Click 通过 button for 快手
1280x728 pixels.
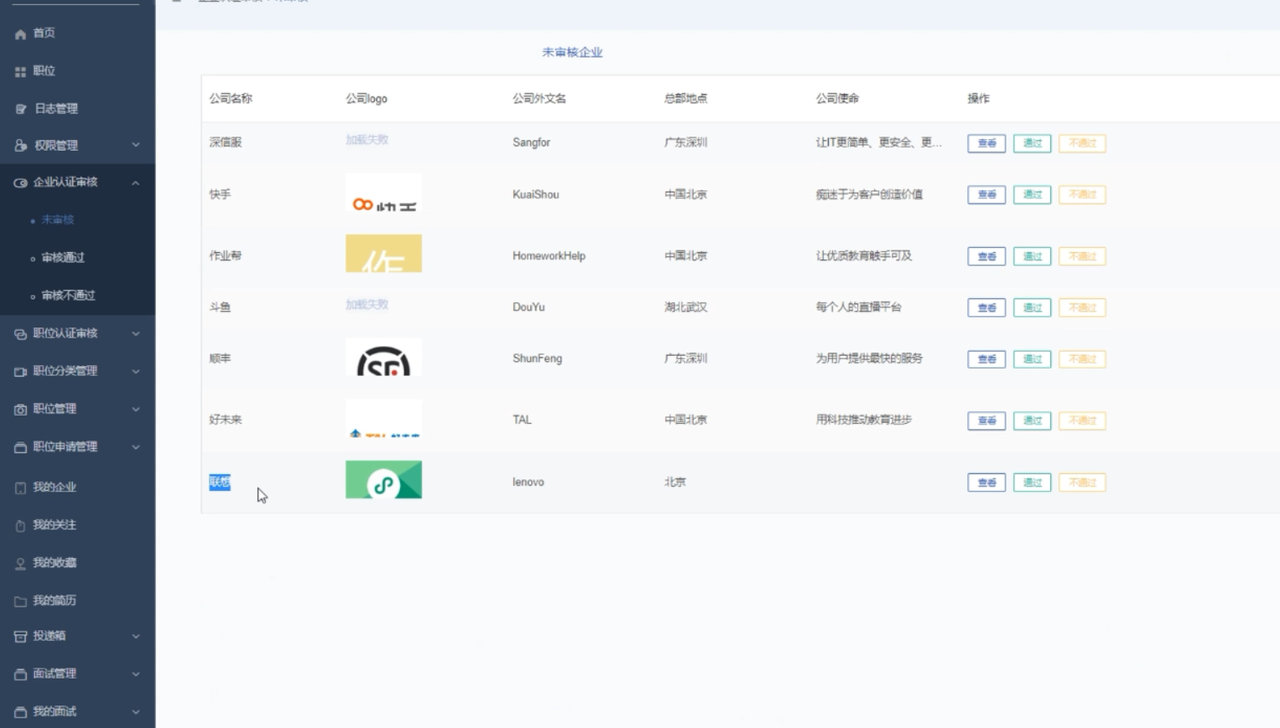[1032, 195]
